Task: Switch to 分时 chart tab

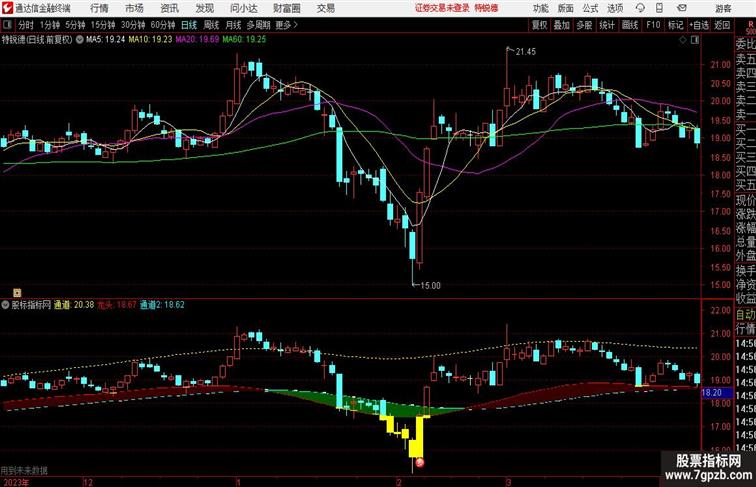Action: [26, 25]
